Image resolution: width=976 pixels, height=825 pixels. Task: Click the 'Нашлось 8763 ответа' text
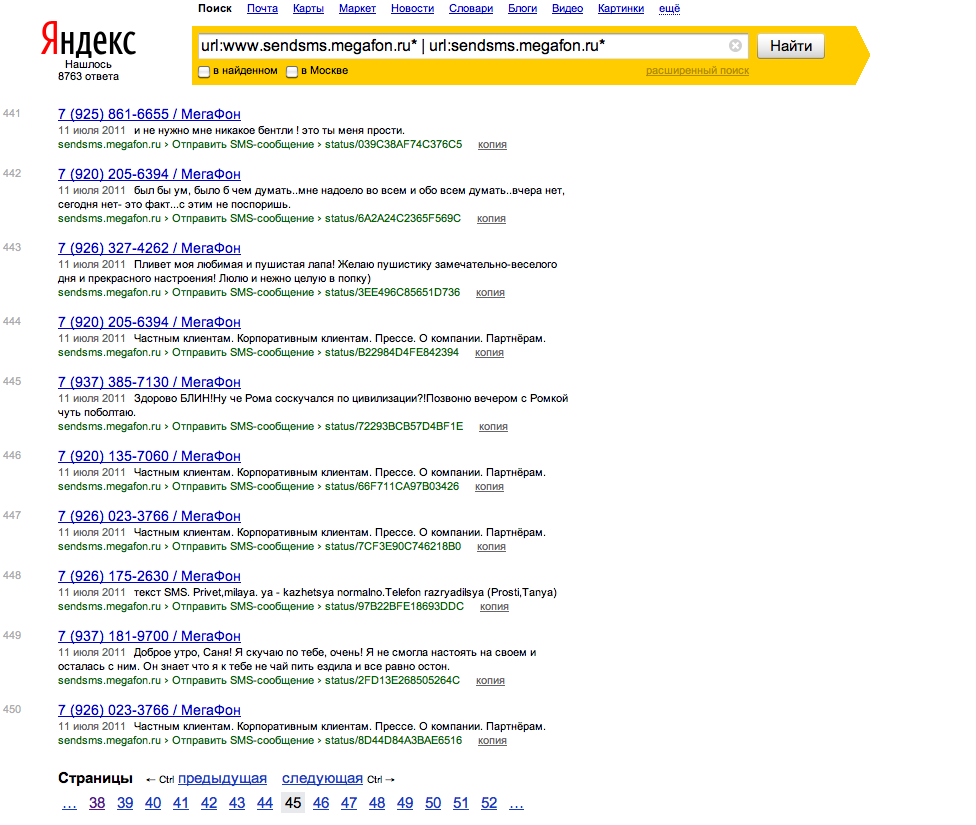point(88,70)
